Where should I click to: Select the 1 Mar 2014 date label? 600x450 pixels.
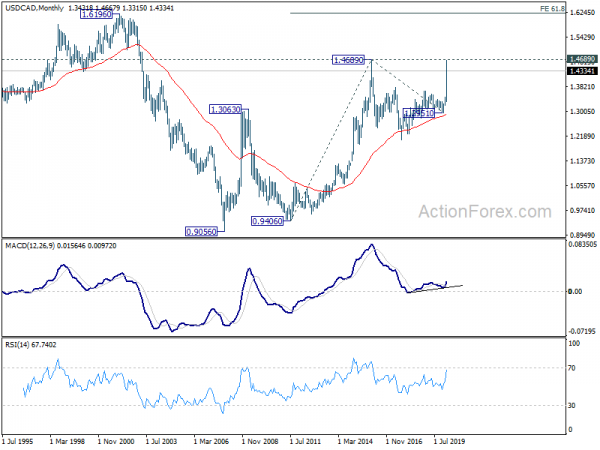point(355,442)
